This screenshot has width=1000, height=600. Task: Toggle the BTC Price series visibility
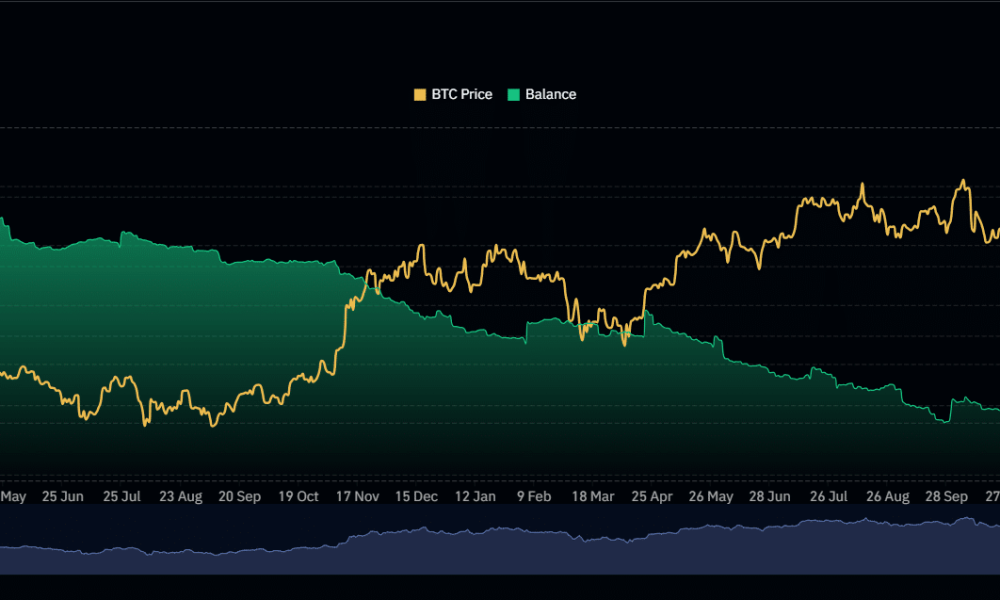coord(453,94)
